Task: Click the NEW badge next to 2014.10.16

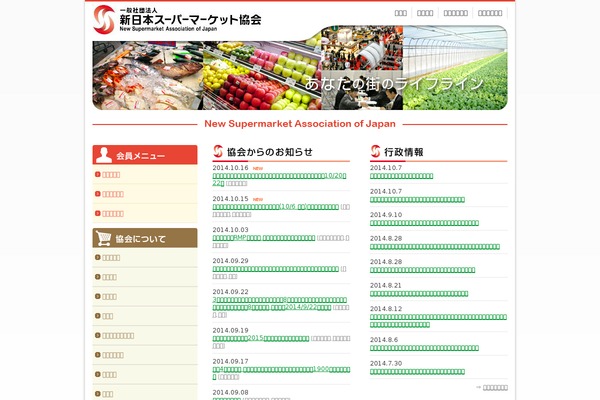Action: [258, 168]
